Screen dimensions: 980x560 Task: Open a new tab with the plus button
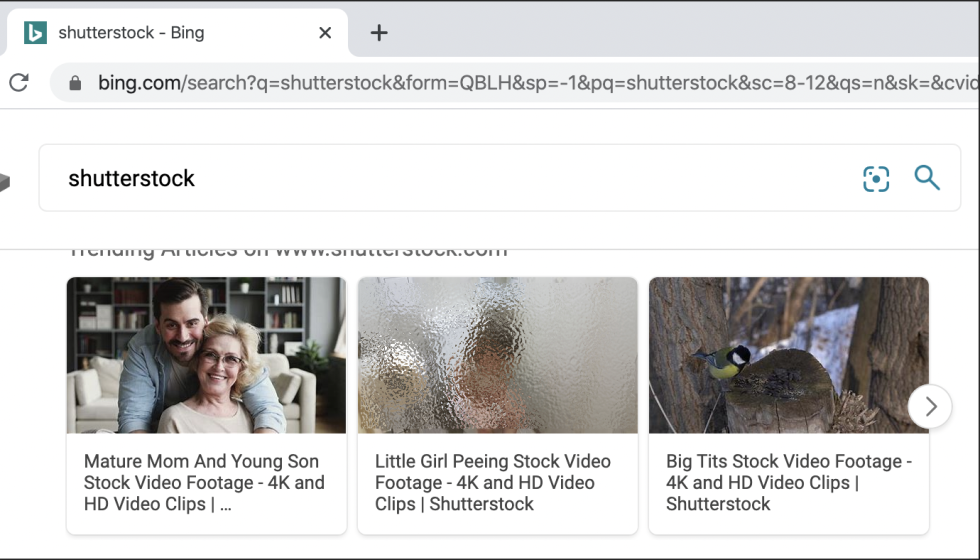(x=379, y=32)
